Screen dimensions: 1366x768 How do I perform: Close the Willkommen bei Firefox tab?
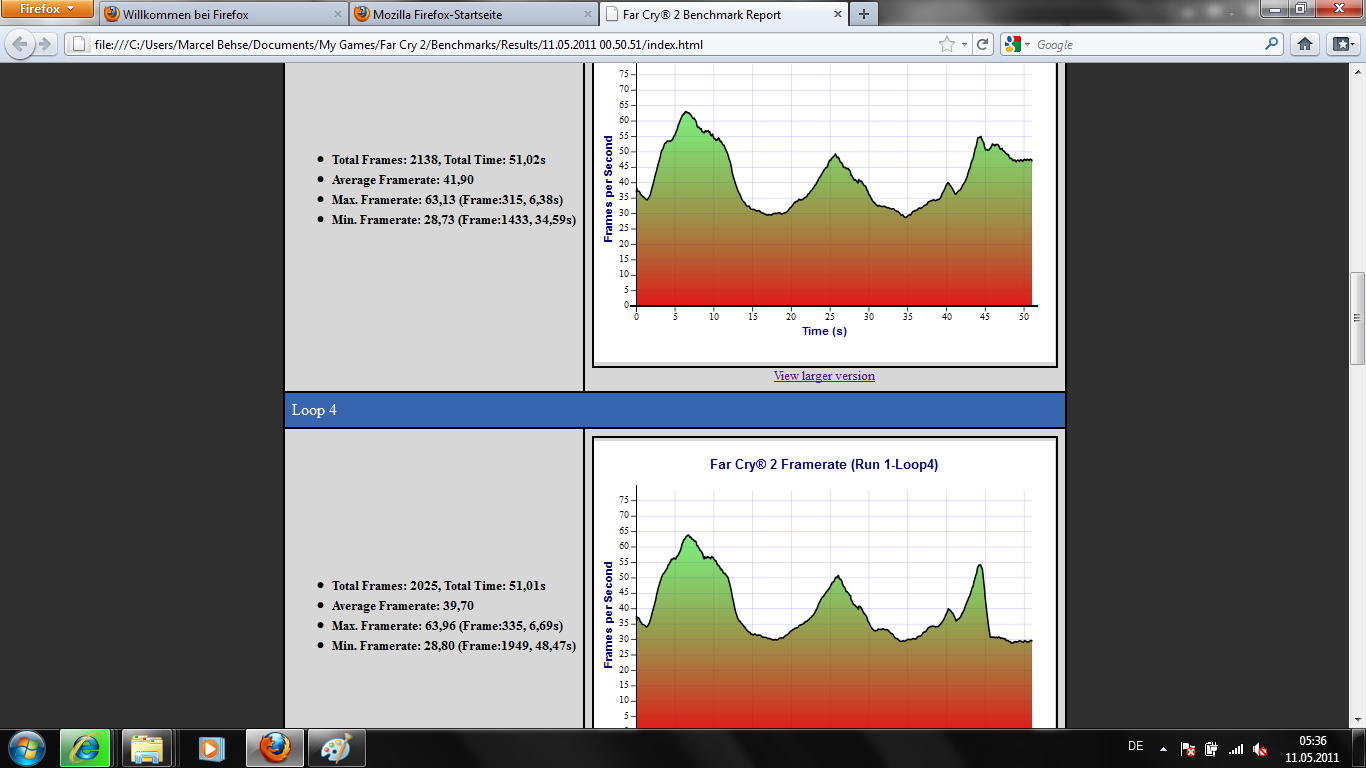pos(337,15)
